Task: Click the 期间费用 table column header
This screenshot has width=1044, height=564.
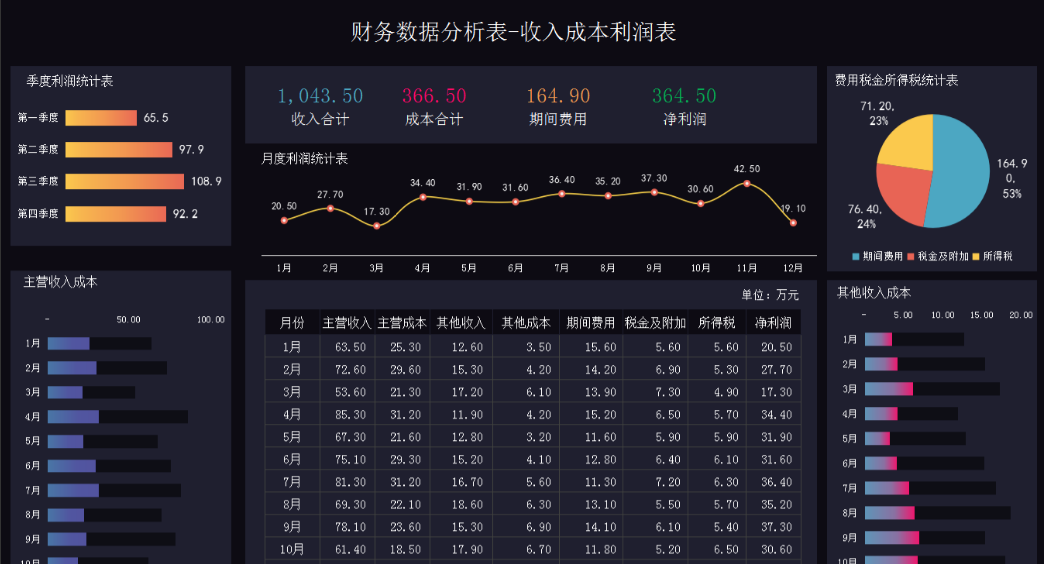Action: pos(591,323)
